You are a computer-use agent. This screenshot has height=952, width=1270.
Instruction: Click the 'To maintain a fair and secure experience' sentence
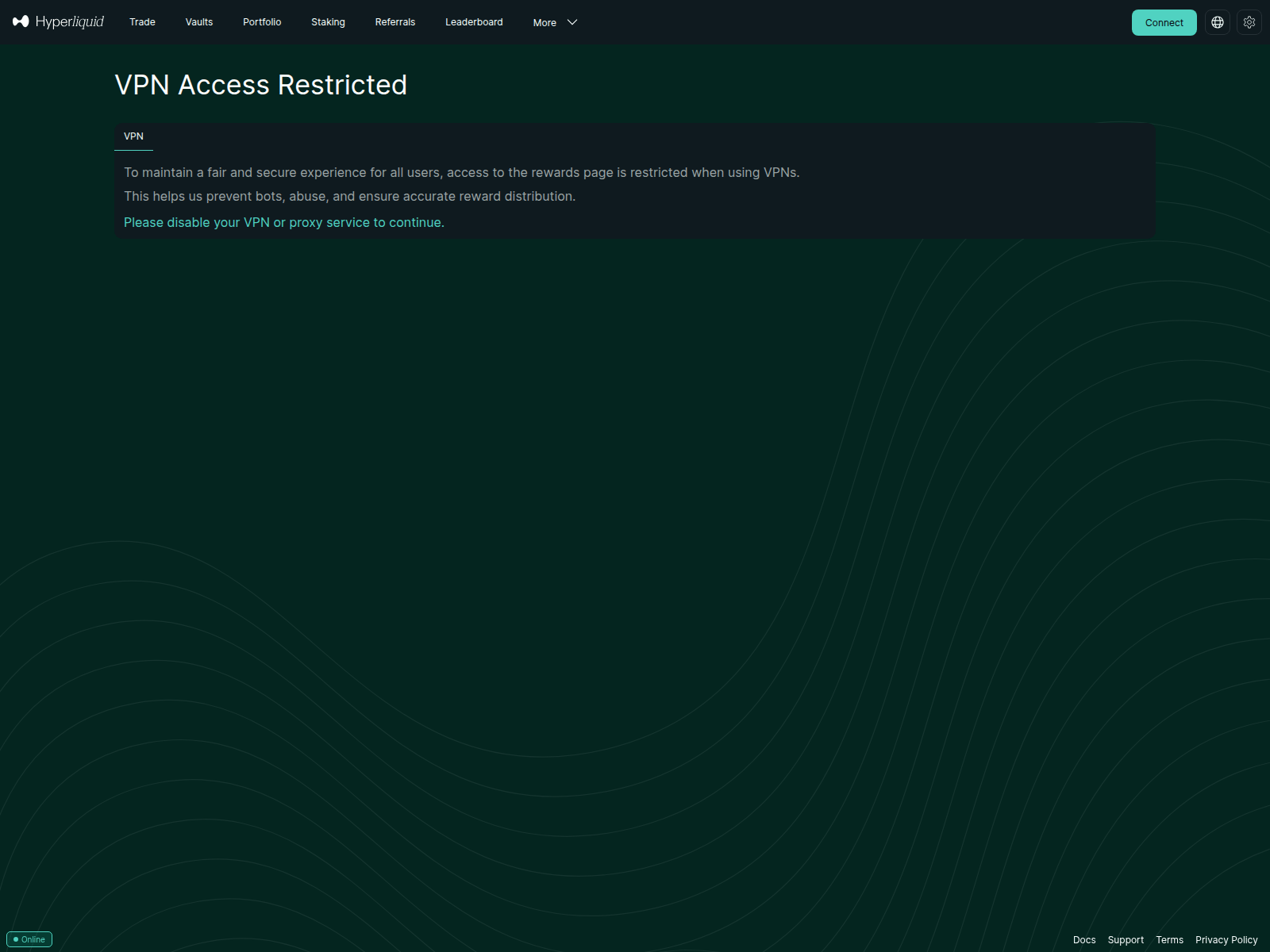coord(462,172)
